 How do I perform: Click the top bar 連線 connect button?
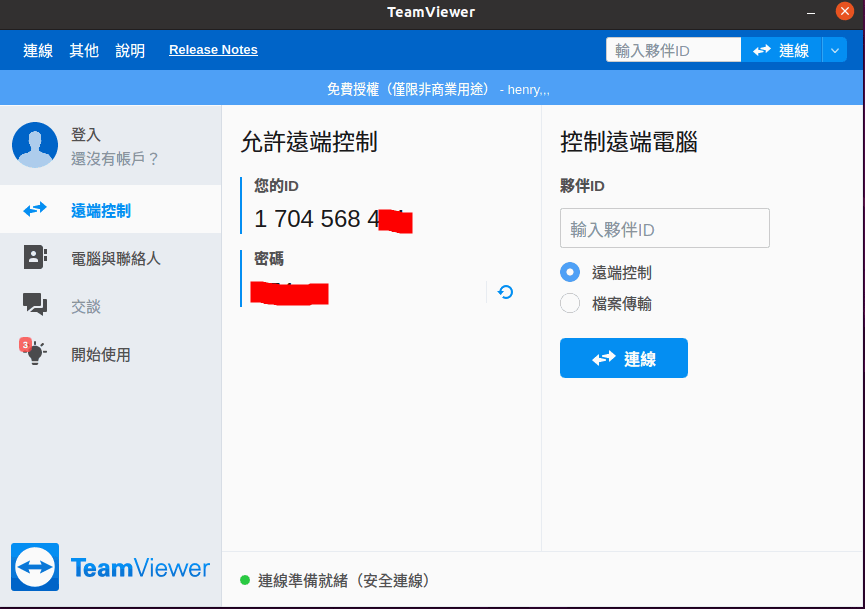782,50
